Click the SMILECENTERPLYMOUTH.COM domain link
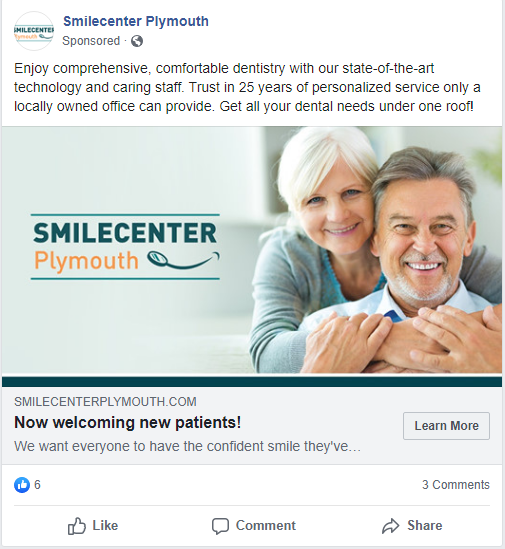Image resolution: width=505 pixels, height=549 pixels. (x=105, y=402)
